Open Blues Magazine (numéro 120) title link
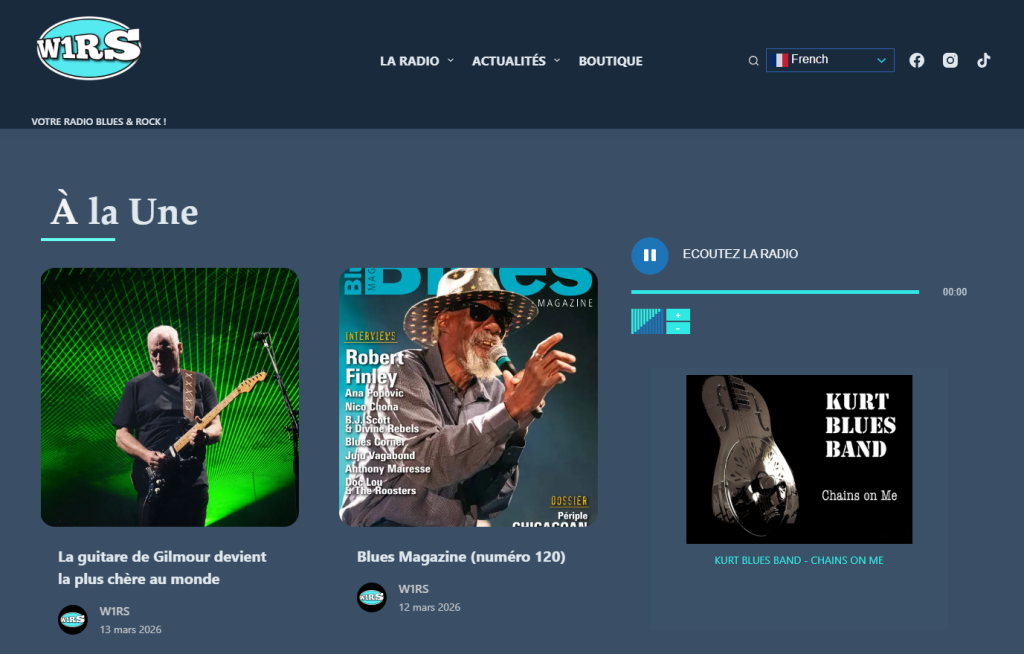Image resolution: width=1024 pixels, height=654 pixels. tap(461, 556)
